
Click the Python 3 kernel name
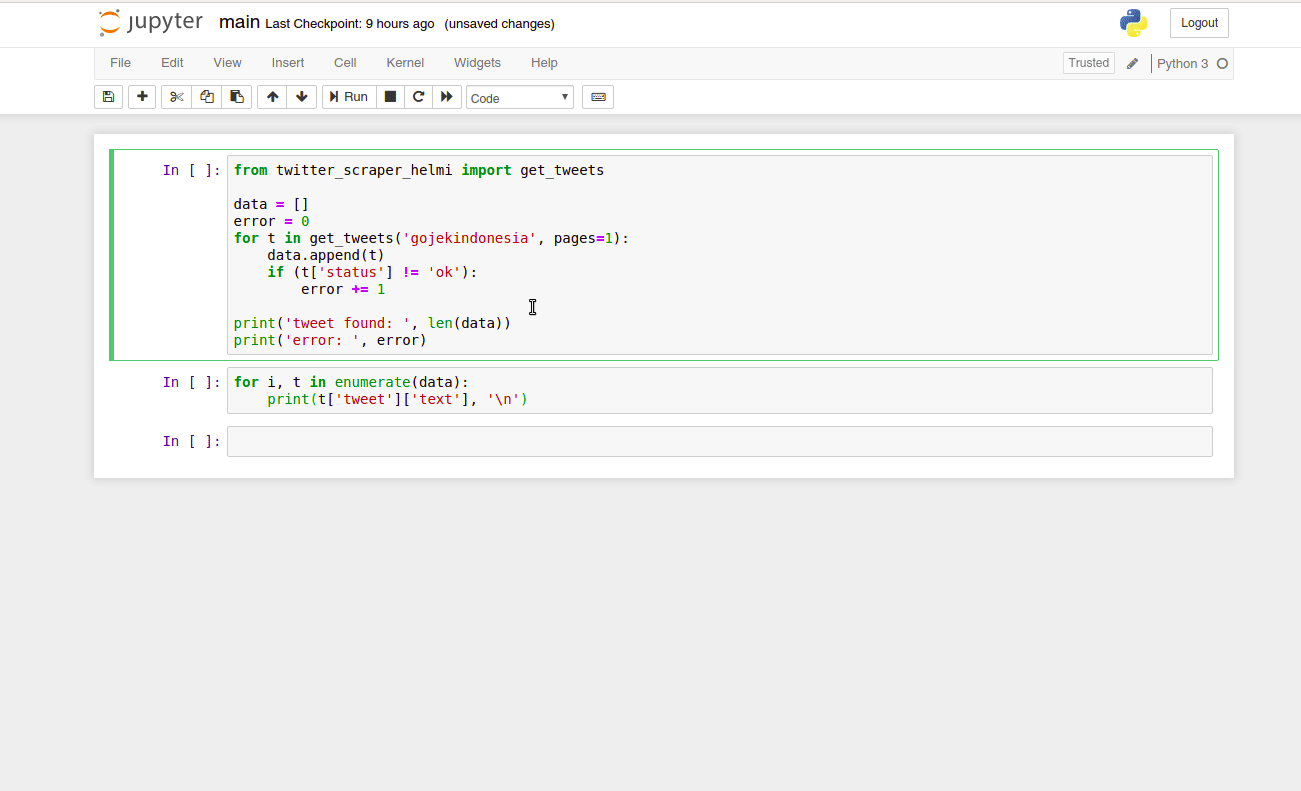(1182, 63)
